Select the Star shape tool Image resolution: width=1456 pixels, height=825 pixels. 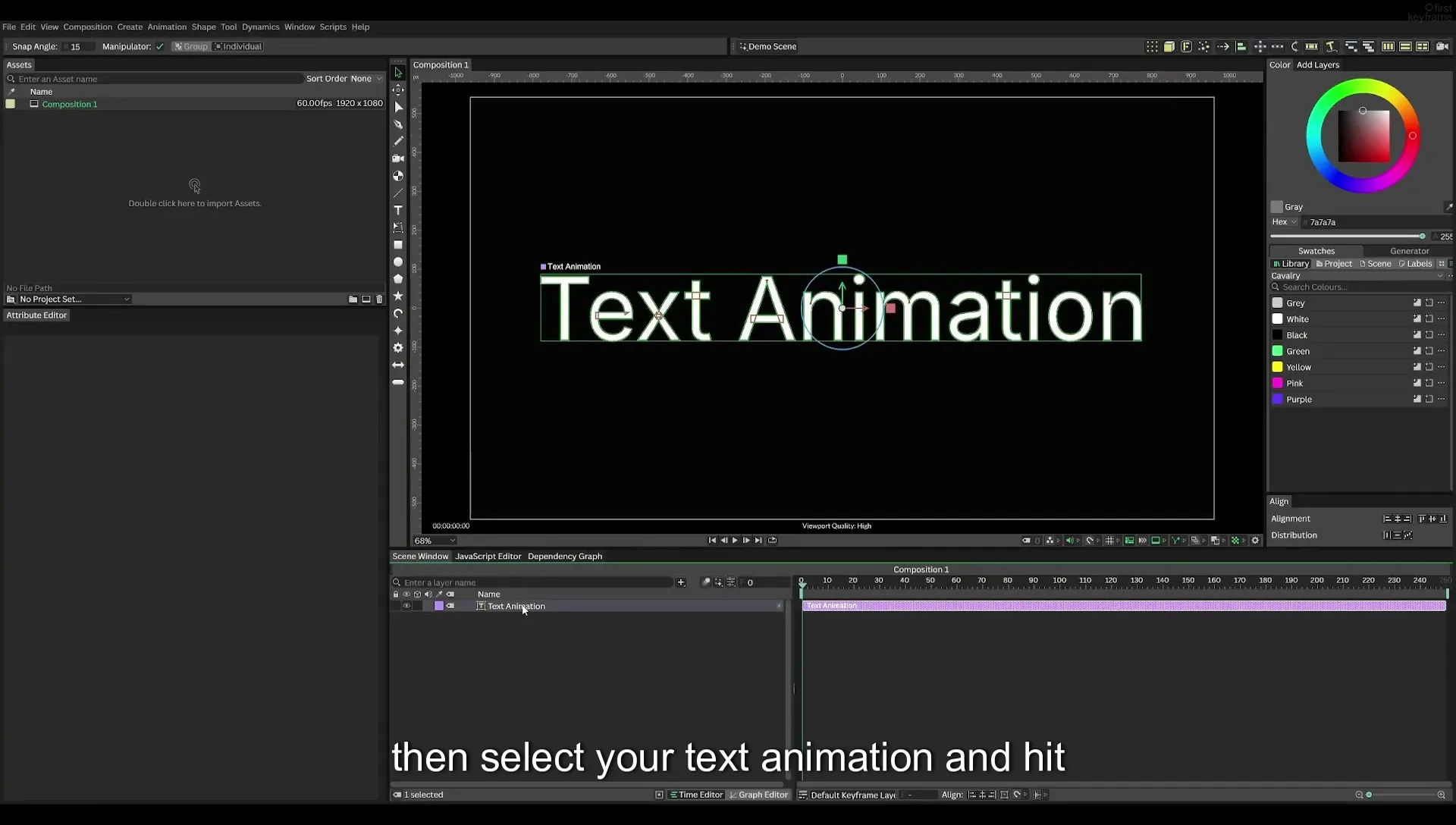398,296
